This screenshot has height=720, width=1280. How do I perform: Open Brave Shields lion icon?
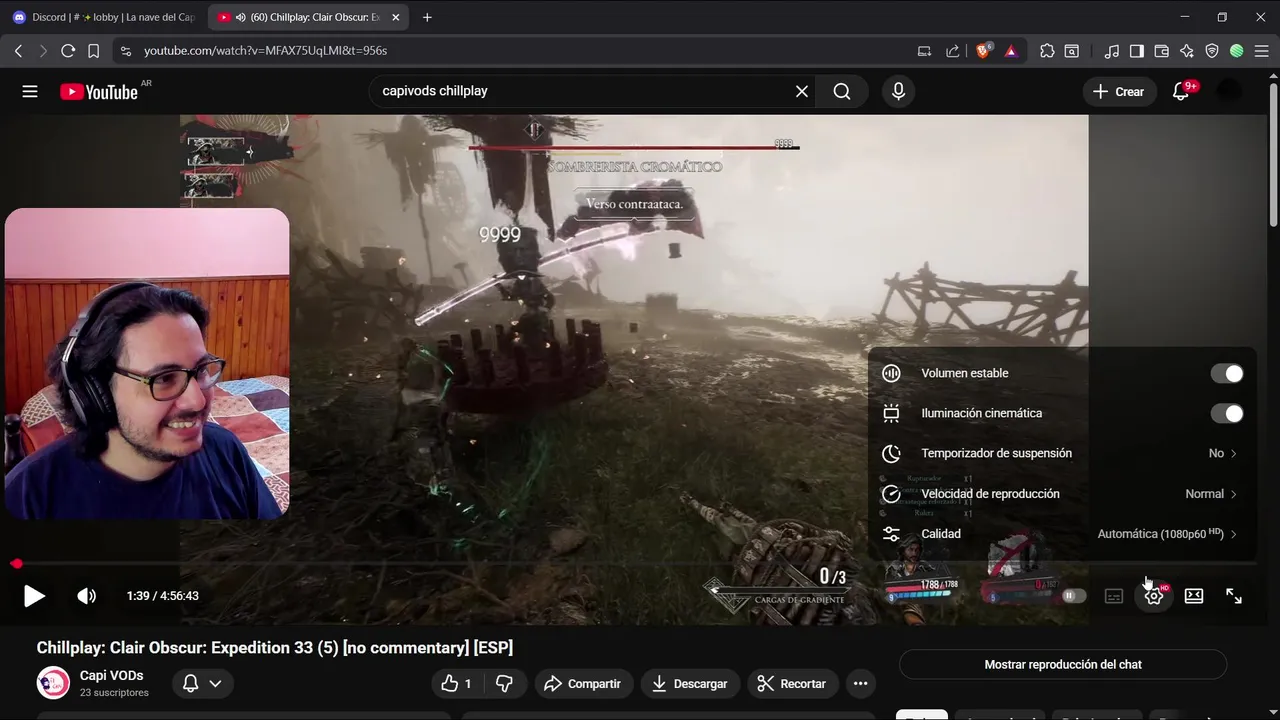point(983,50)
